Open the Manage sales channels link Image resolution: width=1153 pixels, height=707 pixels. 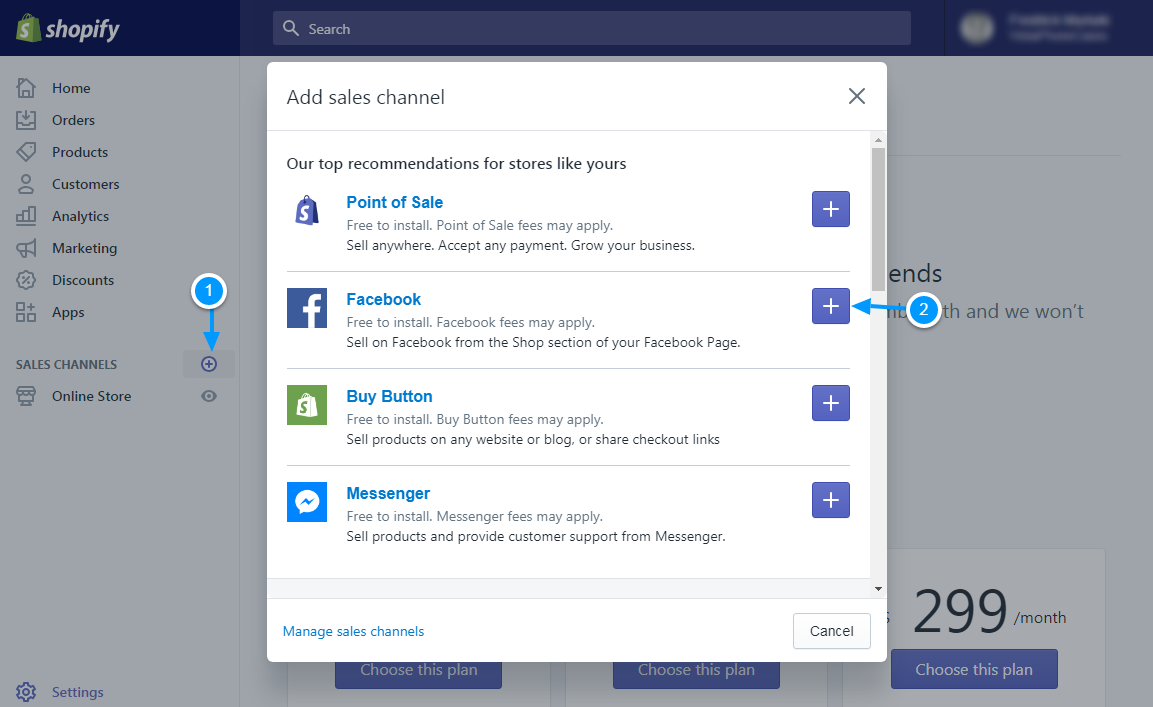tap(353, 631)
